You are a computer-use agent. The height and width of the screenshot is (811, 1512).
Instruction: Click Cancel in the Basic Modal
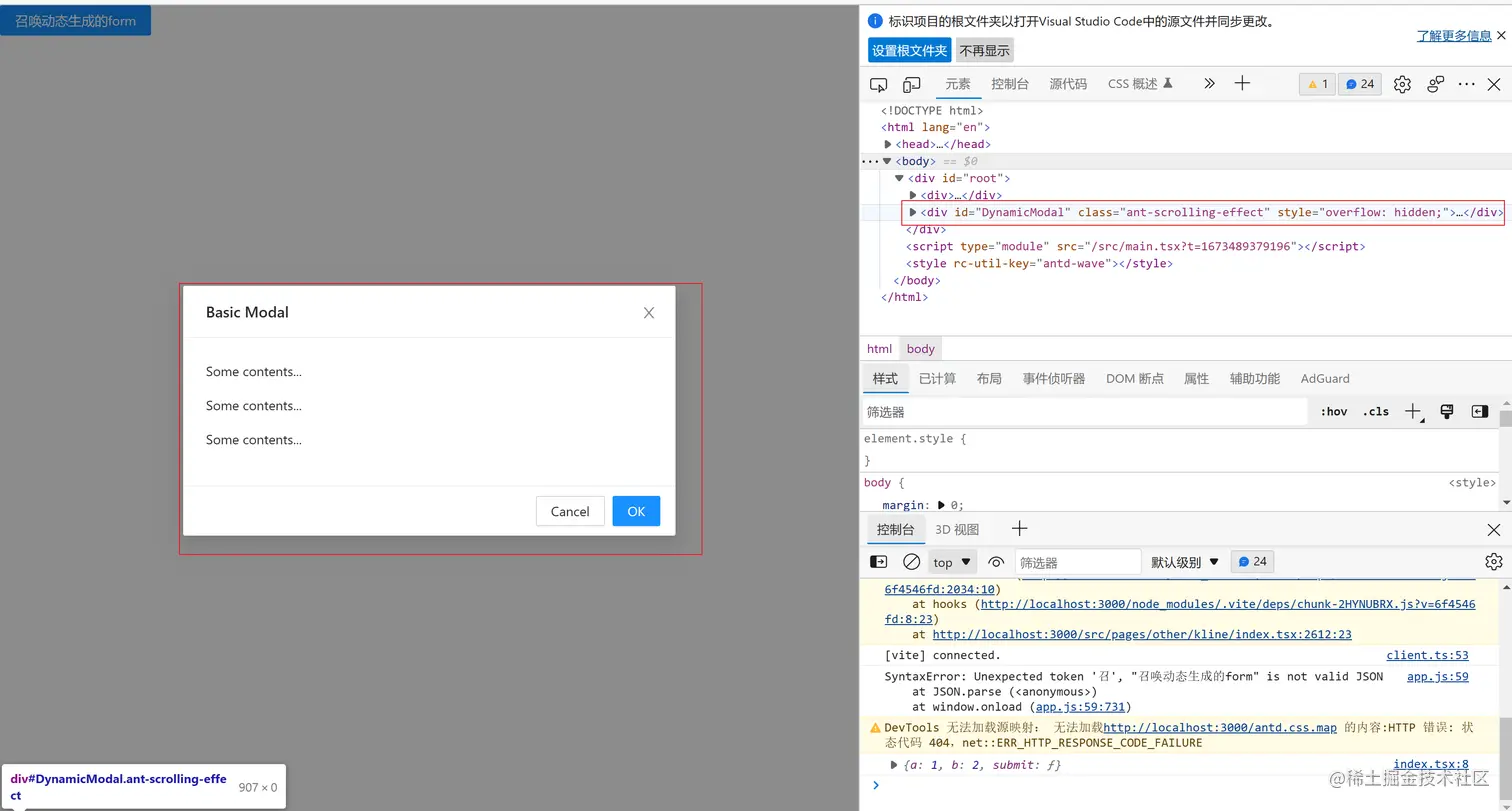[570, 511]
